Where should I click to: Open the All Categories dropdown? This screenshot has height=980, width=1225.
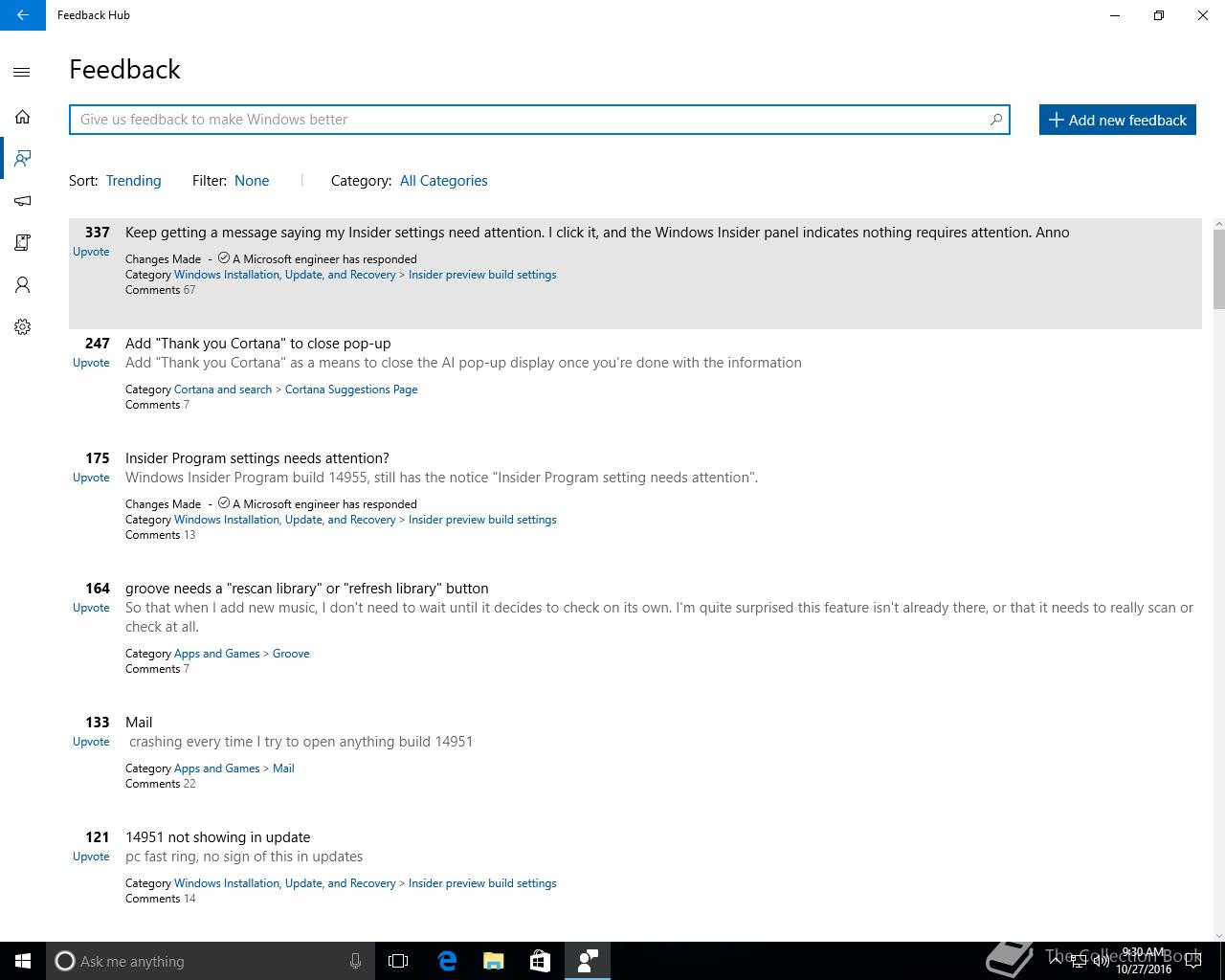click(x=443, y=181)
